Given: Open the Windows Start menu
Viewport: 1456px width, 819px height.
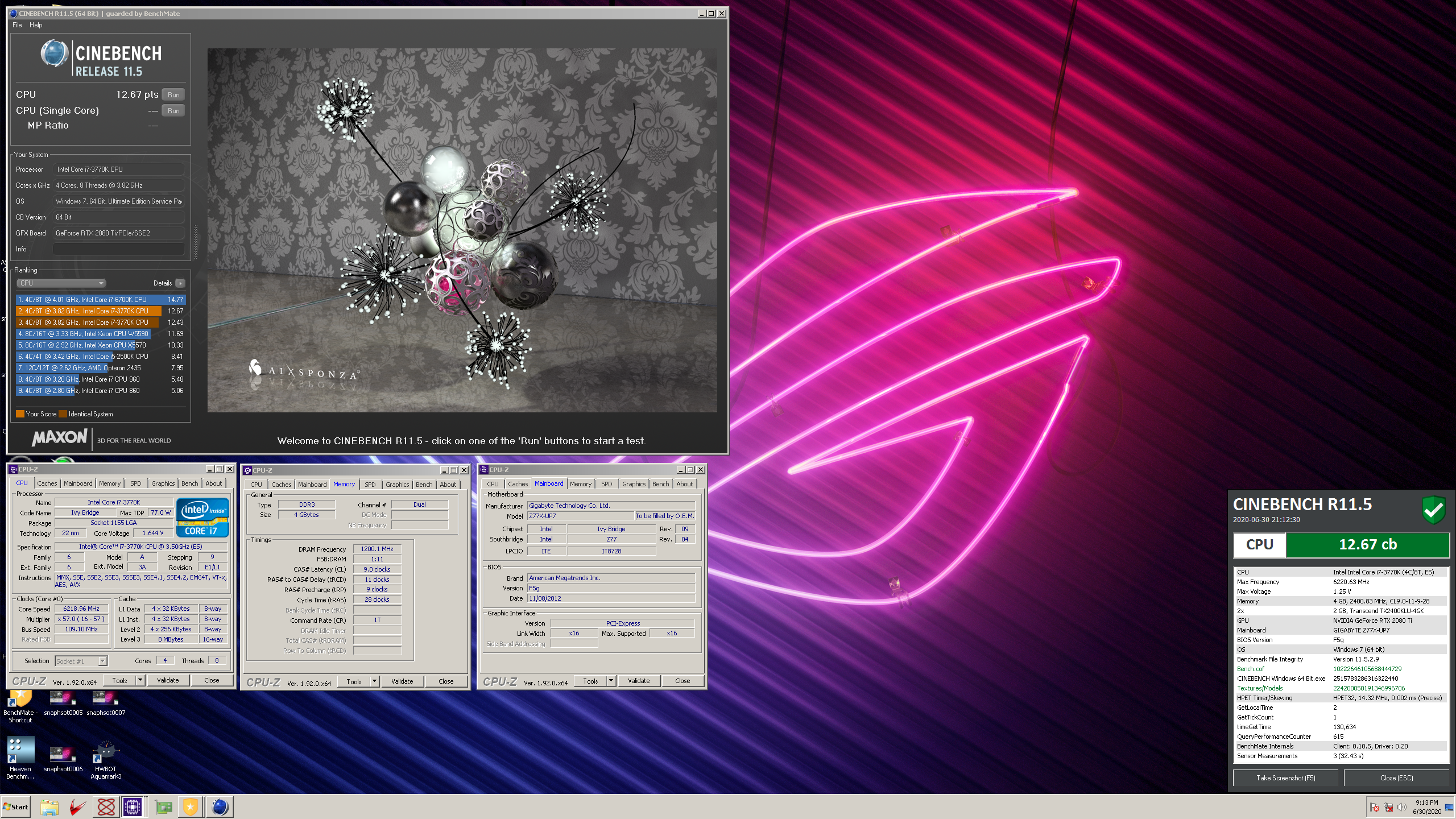Looking at the screenshot, I should pyautogui.click(x=16, y=807).
